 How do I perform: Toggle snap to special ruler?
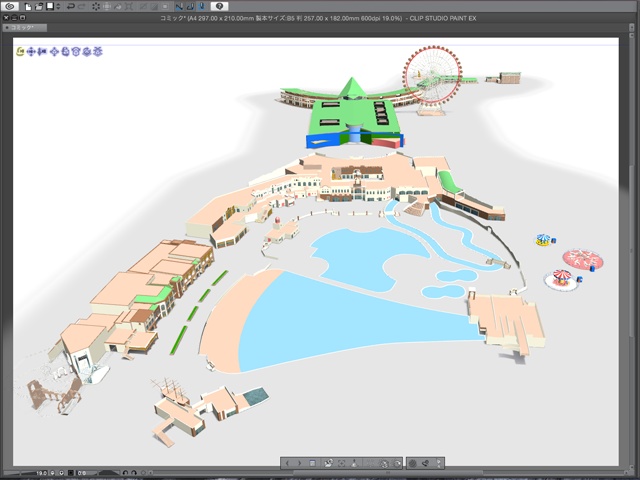(190, 6)
